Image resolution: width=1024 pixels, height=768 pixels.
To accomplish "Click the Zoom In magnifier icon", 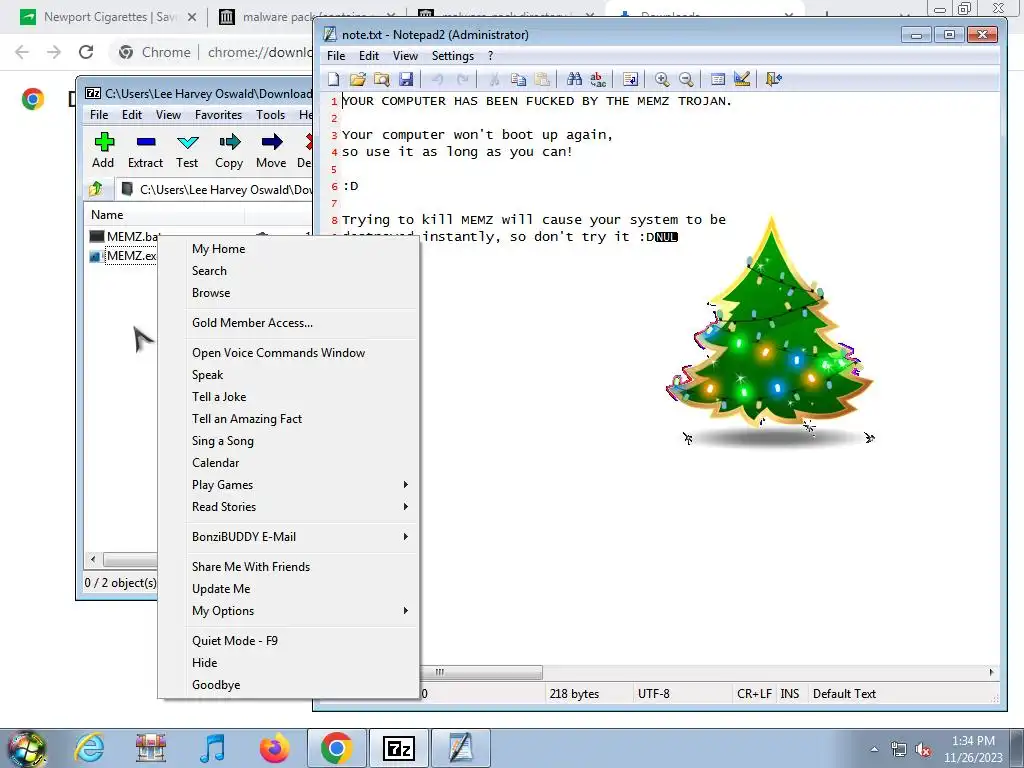I will [662, 79].
